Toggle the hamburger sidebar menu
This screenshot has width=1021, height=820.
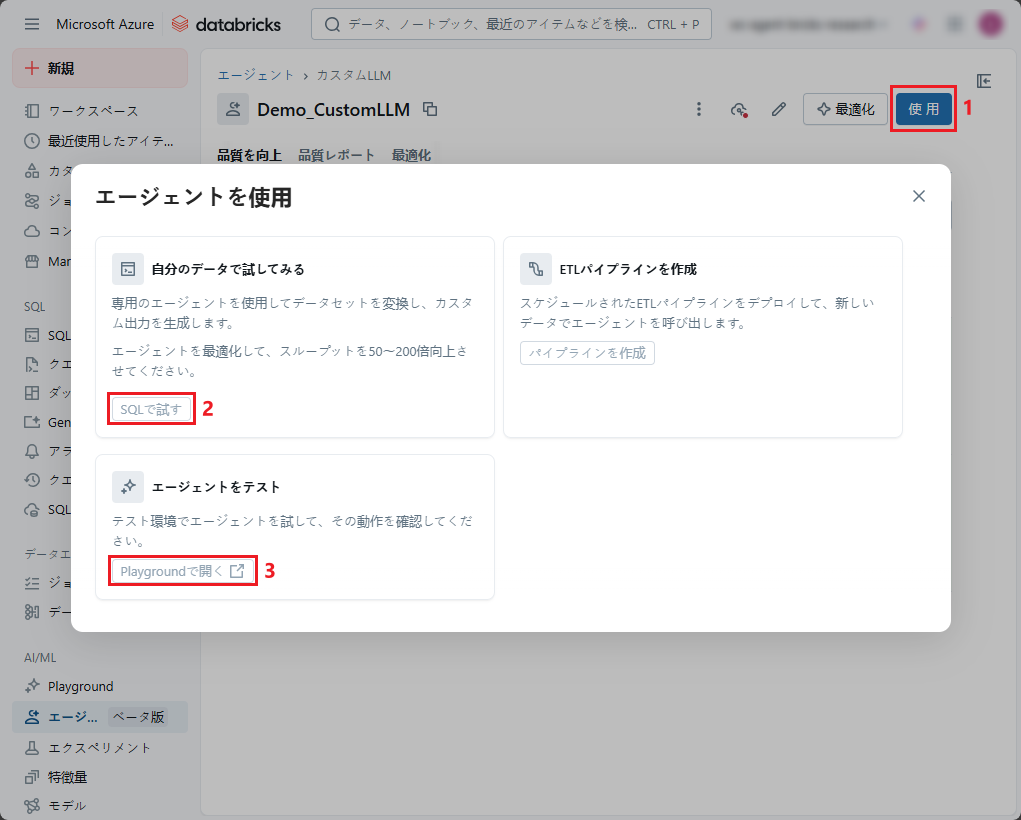(x=32, y=24)
